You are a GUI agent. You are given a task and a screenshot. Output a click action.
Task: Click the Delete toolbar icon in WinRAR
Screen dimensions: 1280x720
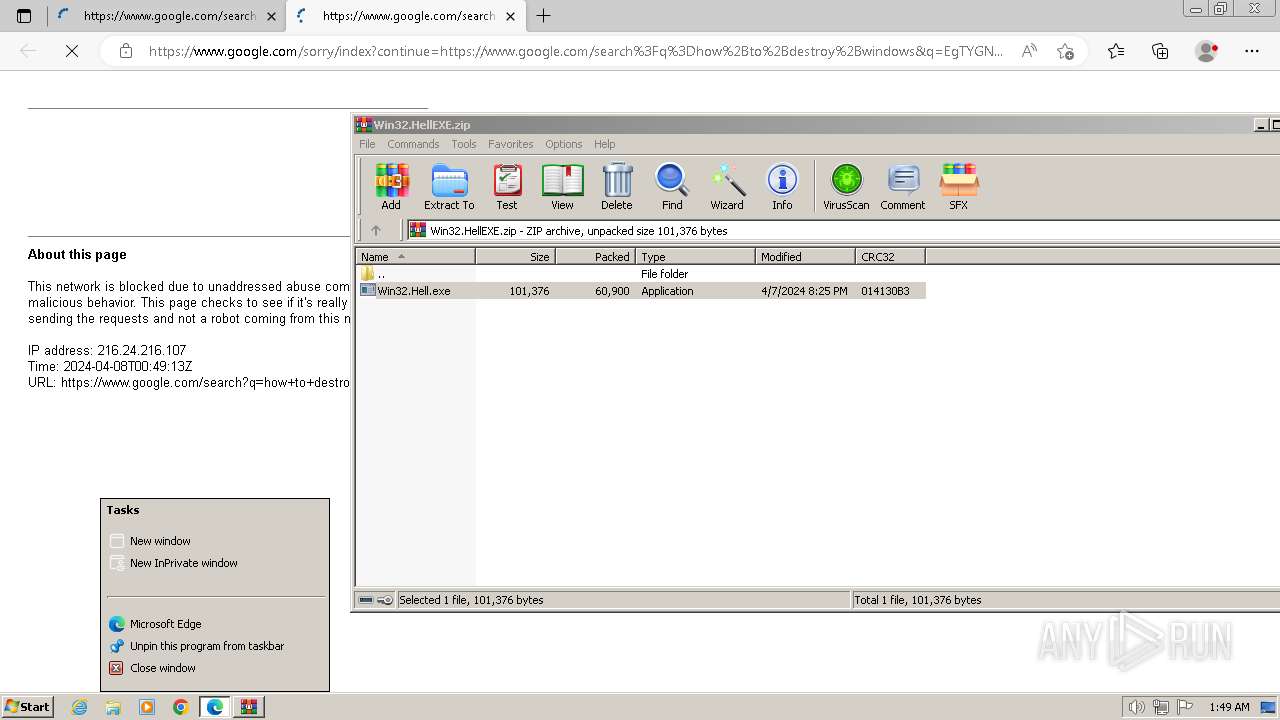[617, 187]
